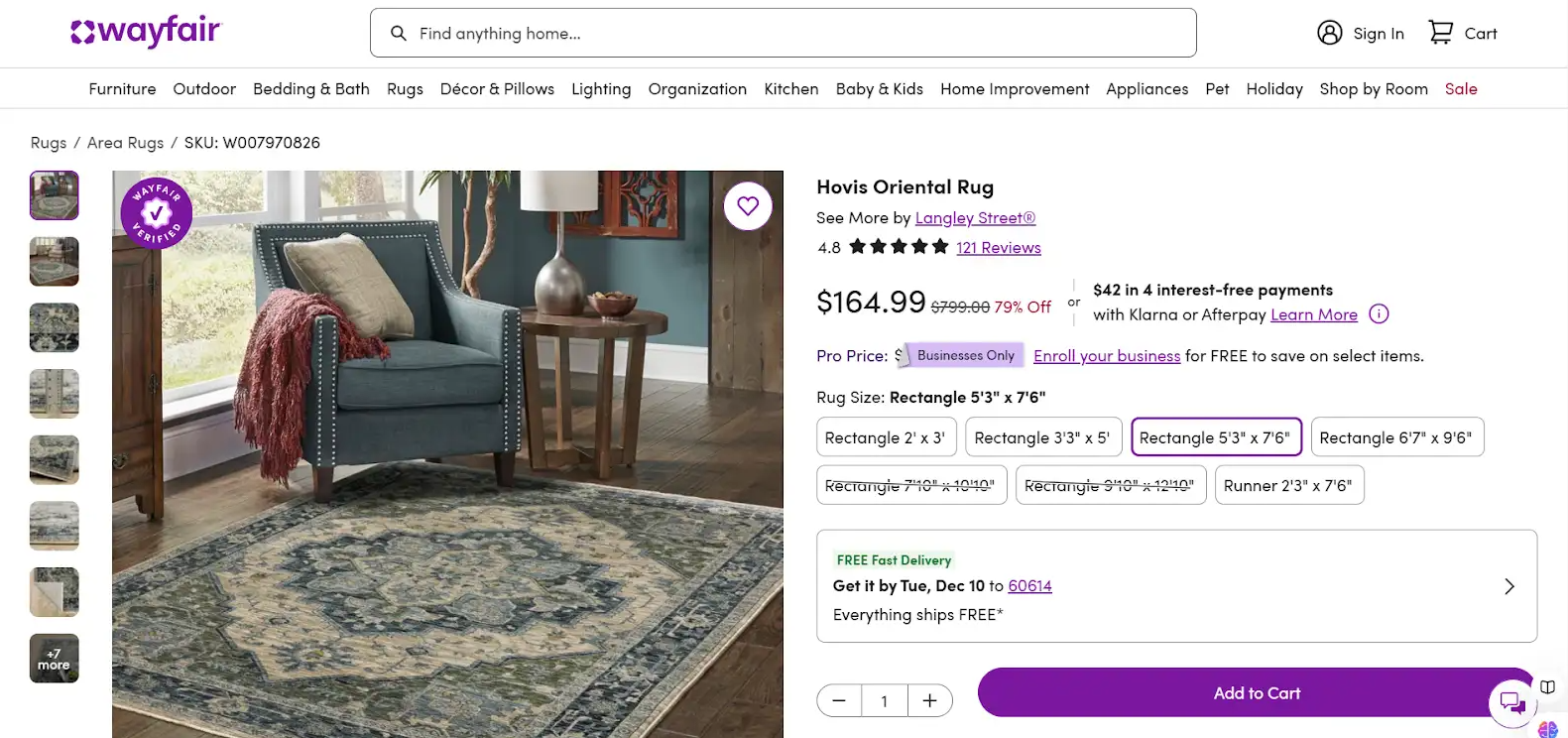1568x738 pixels.
Task: Increase quantity with the plus stepper
Action: (x=930, y=699)
